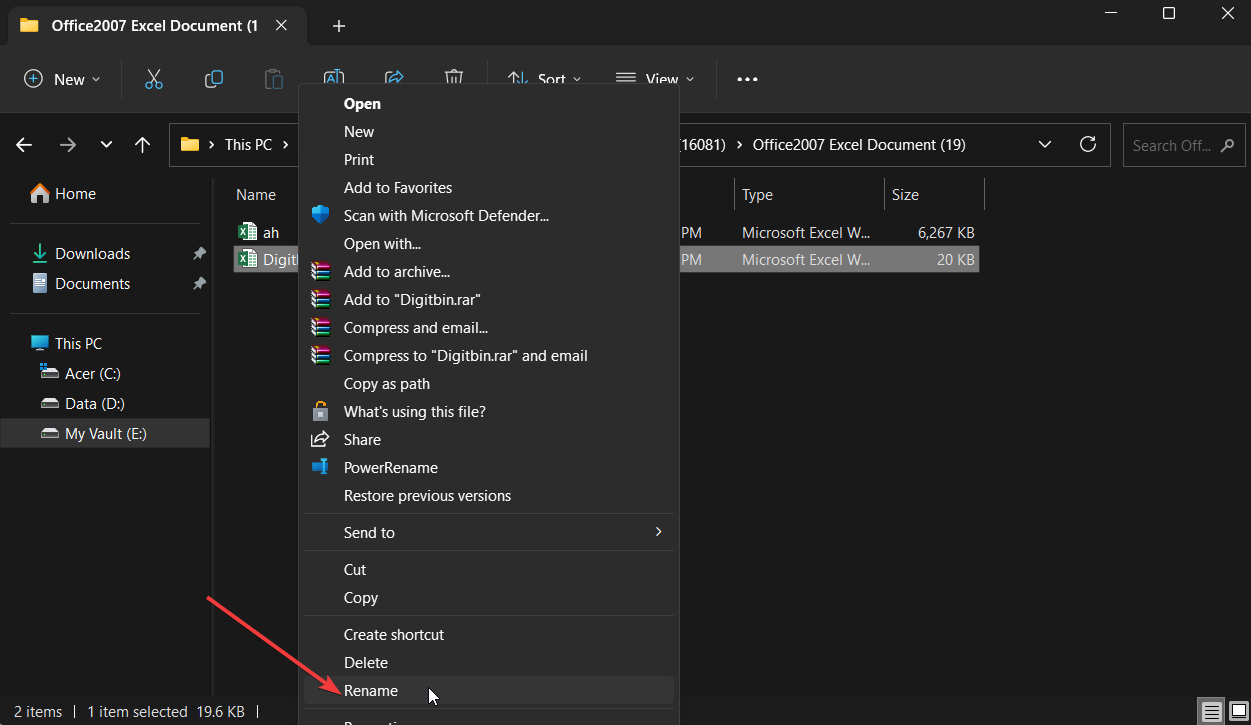Select Copy in the context menu
This screenshot has width=1251, height=725.
[489, 597]
